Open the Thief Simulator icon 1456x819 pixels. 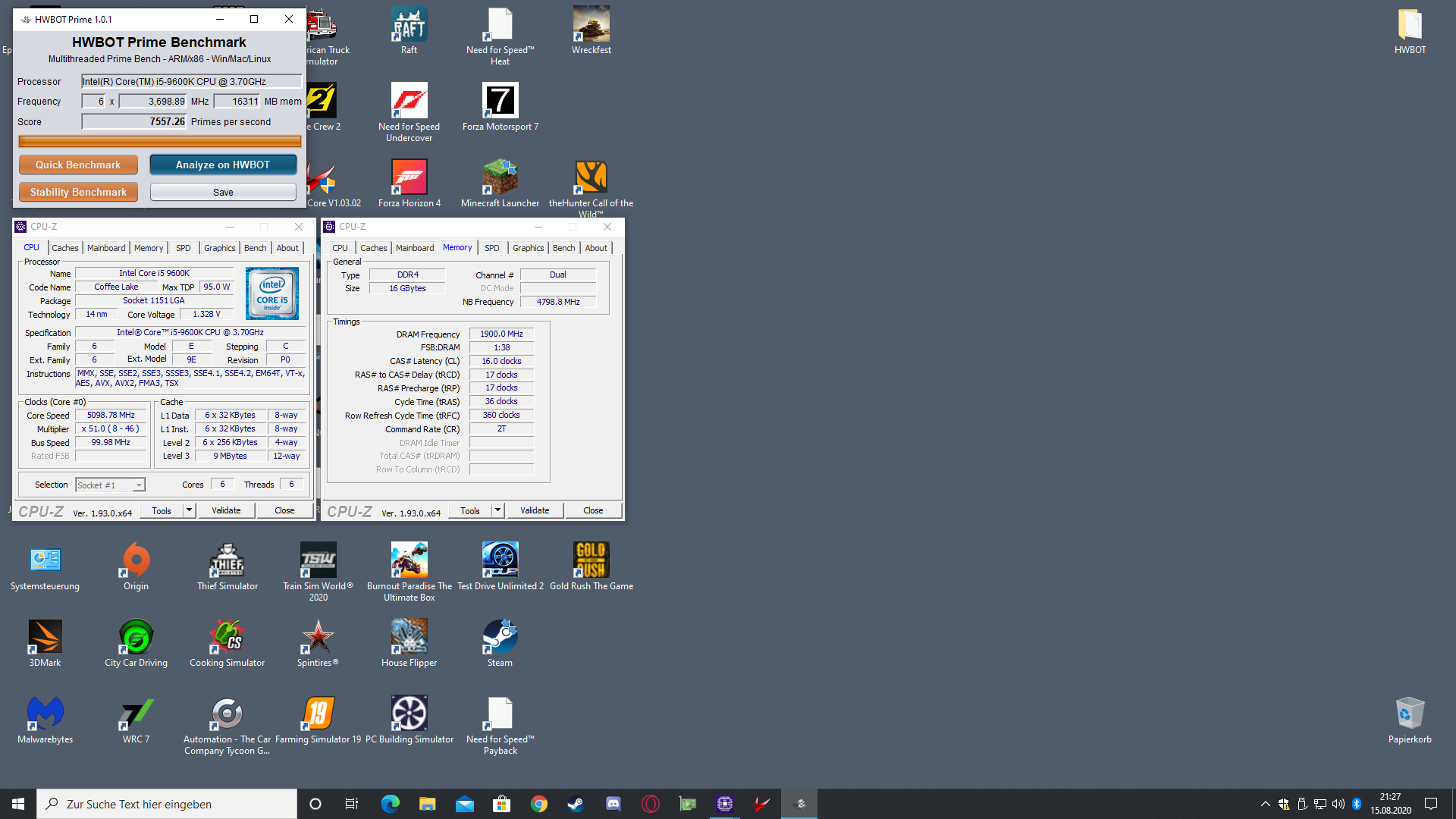227,566
